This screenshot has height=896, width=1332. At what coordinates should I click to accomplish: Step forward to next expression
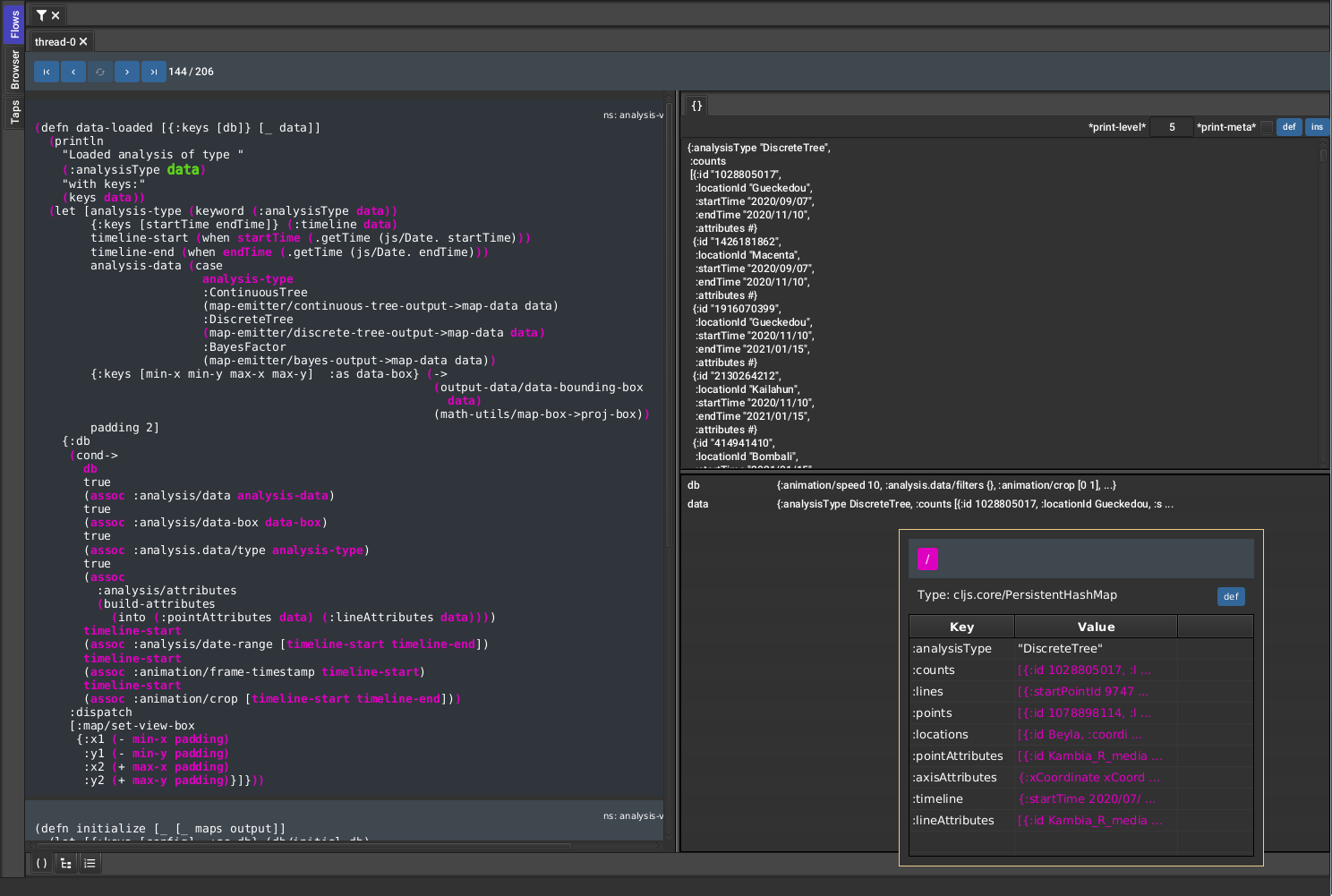(x=127, y=72)
